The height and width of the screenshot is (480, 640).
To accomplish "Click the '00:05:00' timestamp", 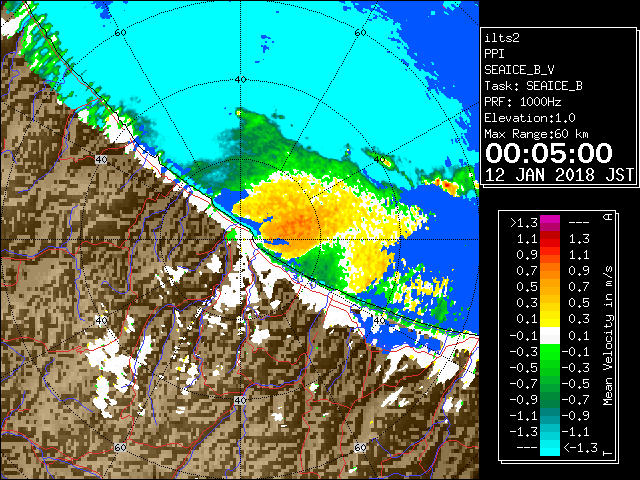I will click(549, 153).
